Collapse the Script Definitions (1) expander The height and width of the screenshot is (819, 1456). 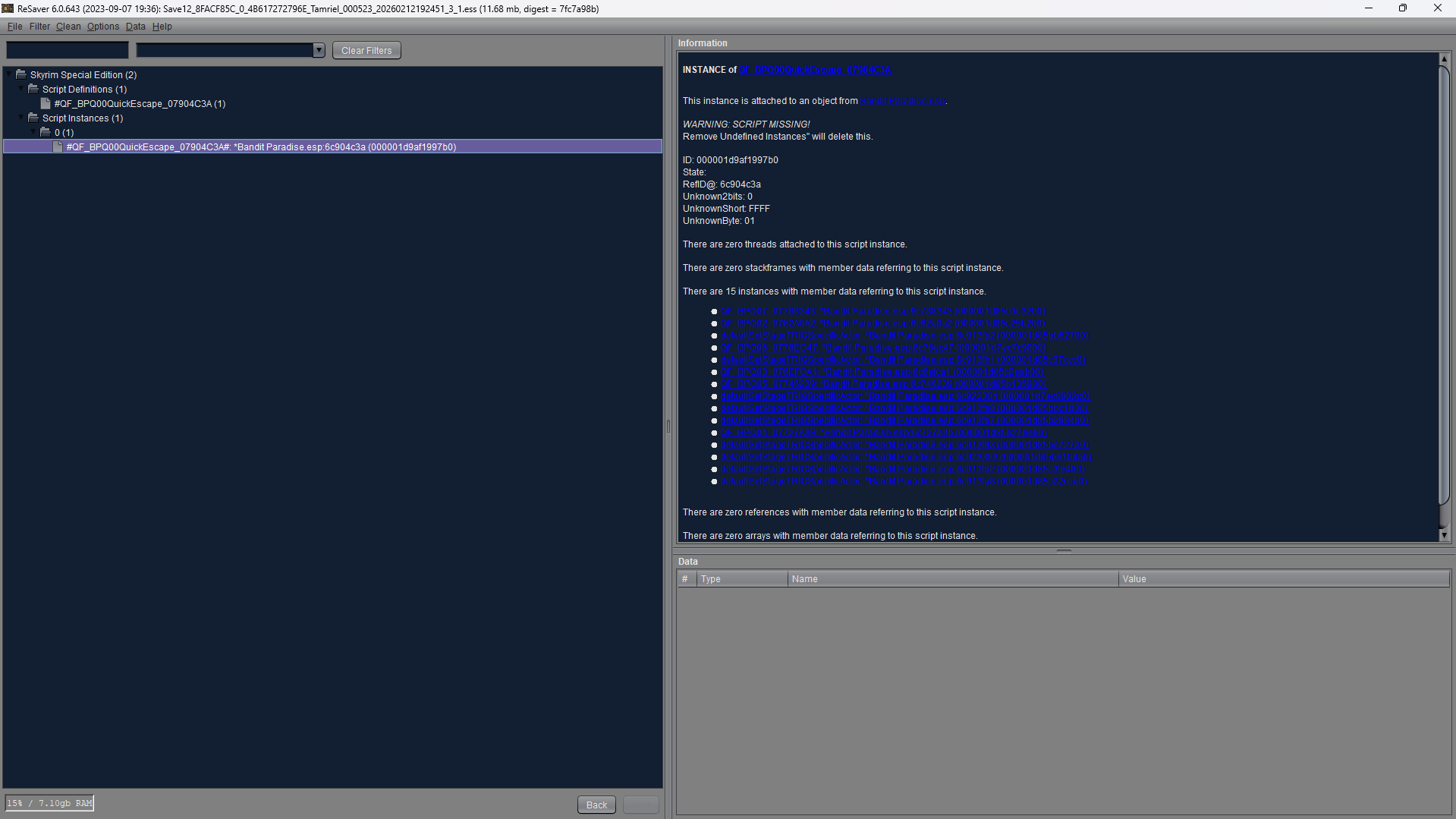click(21, 89)
